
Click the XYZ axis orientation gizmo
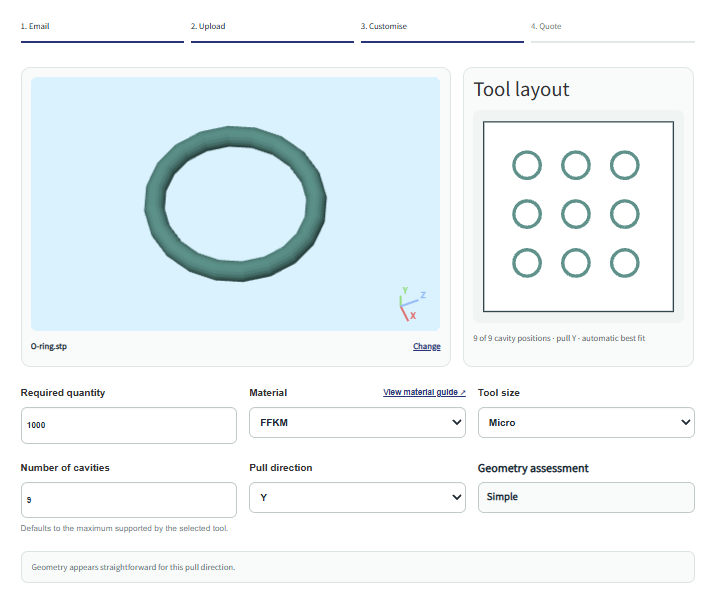click(412, 303)
